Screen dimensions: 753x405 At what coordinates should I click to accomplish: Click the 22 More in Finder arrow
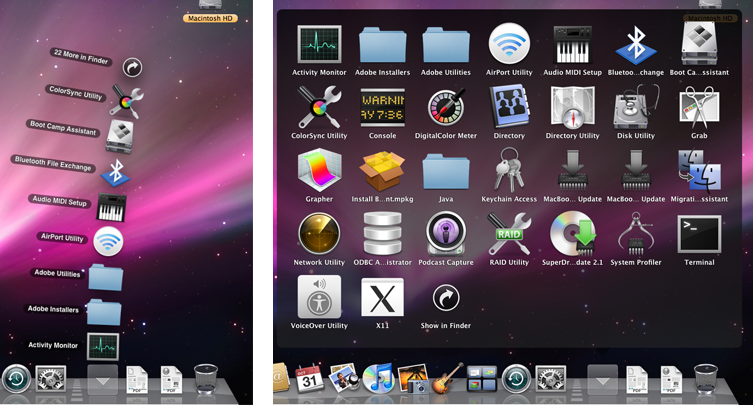(x=132, y=67)
